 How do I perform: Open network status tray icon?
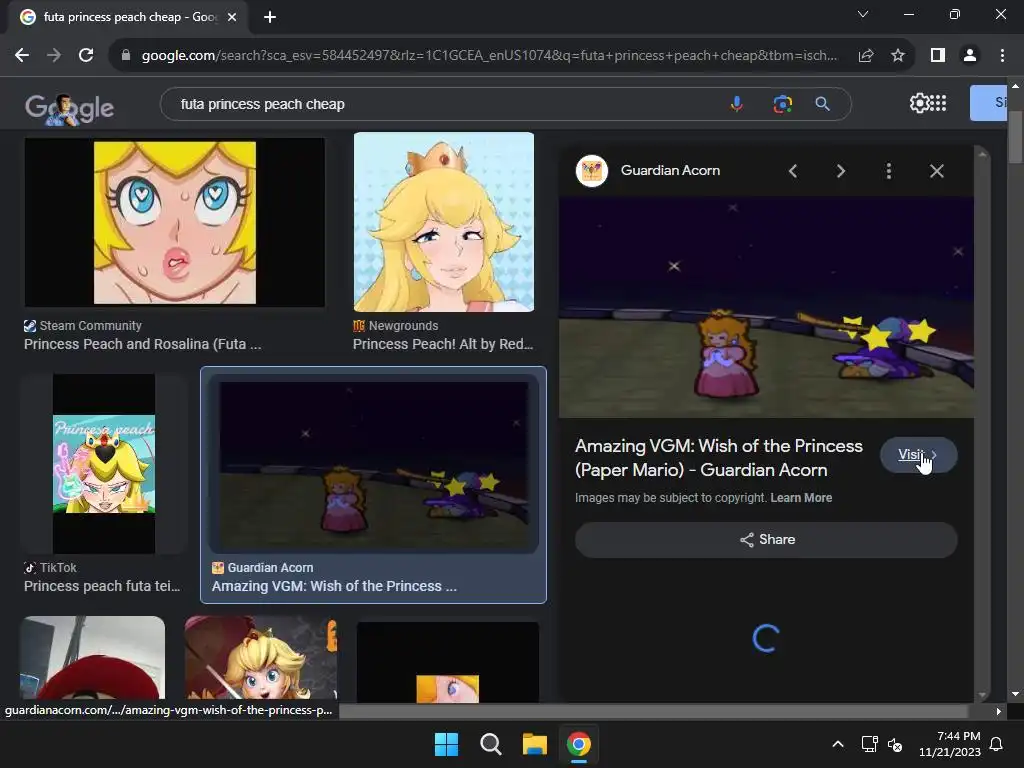click(x=869, y=744)
